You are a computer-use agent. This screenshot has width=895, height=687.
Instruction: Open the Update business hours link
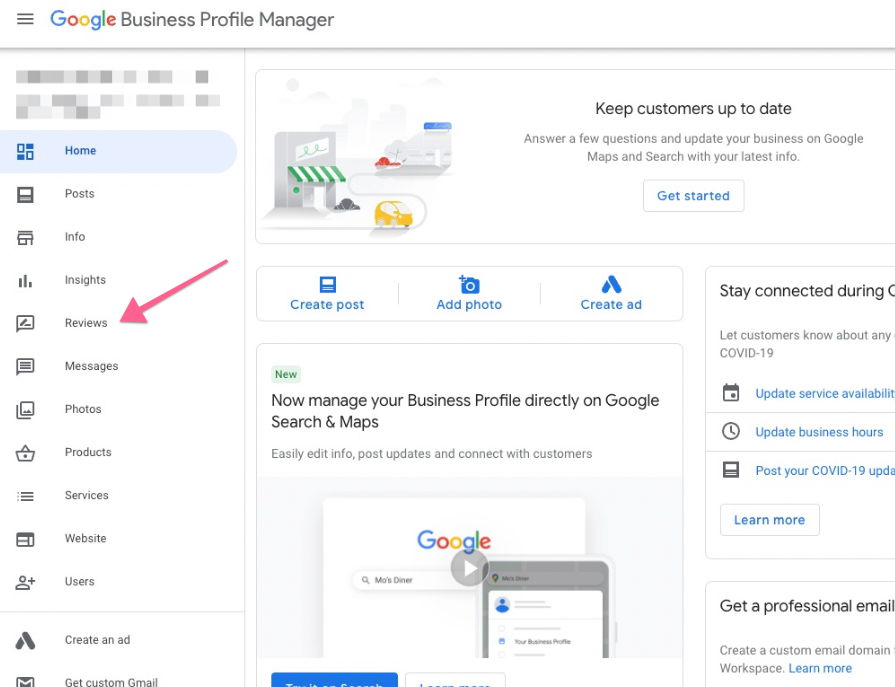point(819,432)
